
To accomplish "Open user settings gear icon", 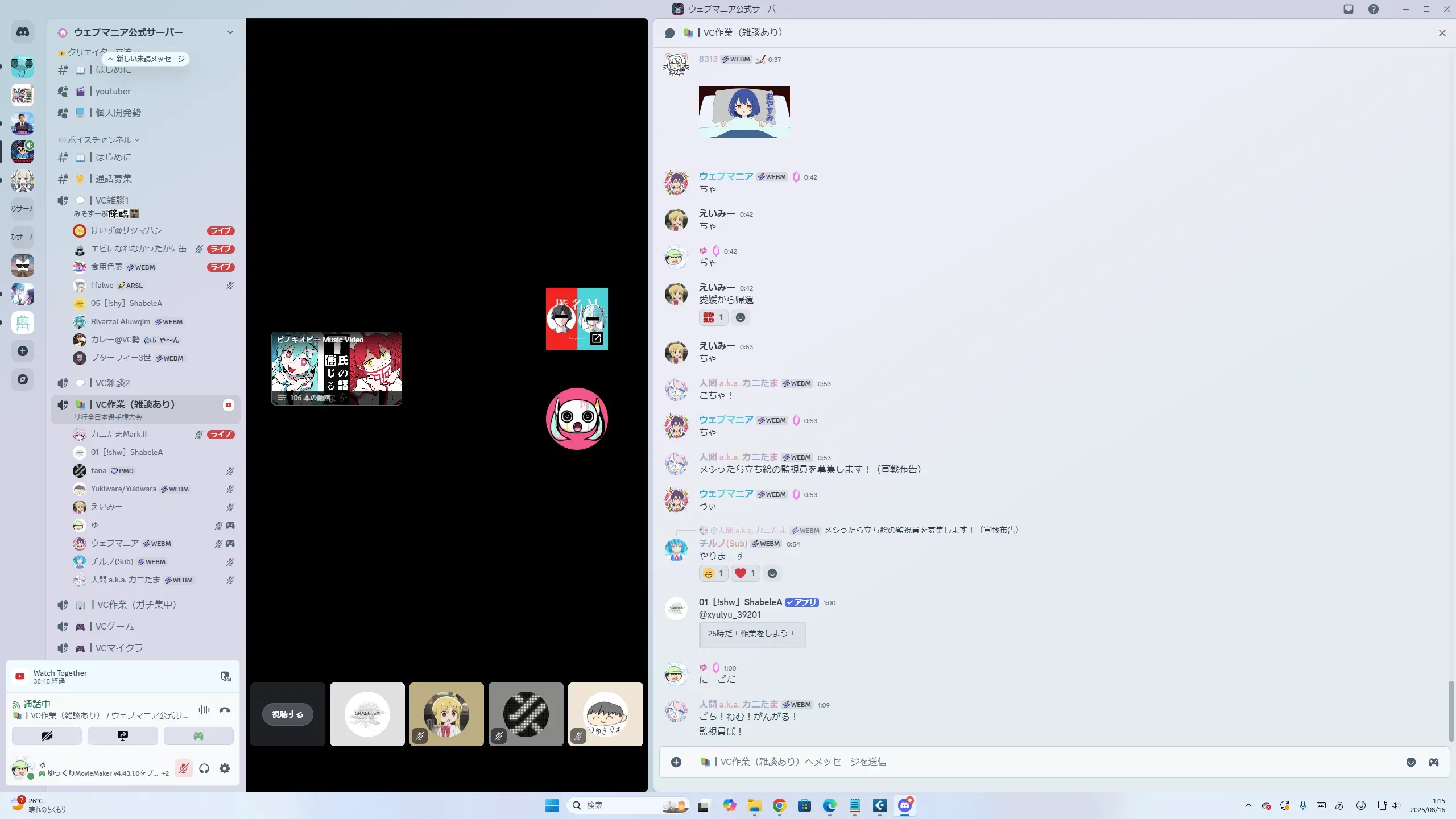I will (225, 768).
